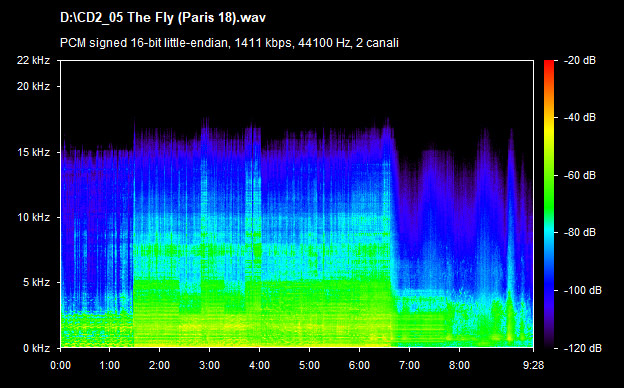624x388 pixels.
Task: Click the 0 kHz axis label
Action: [x=36, y=348]
